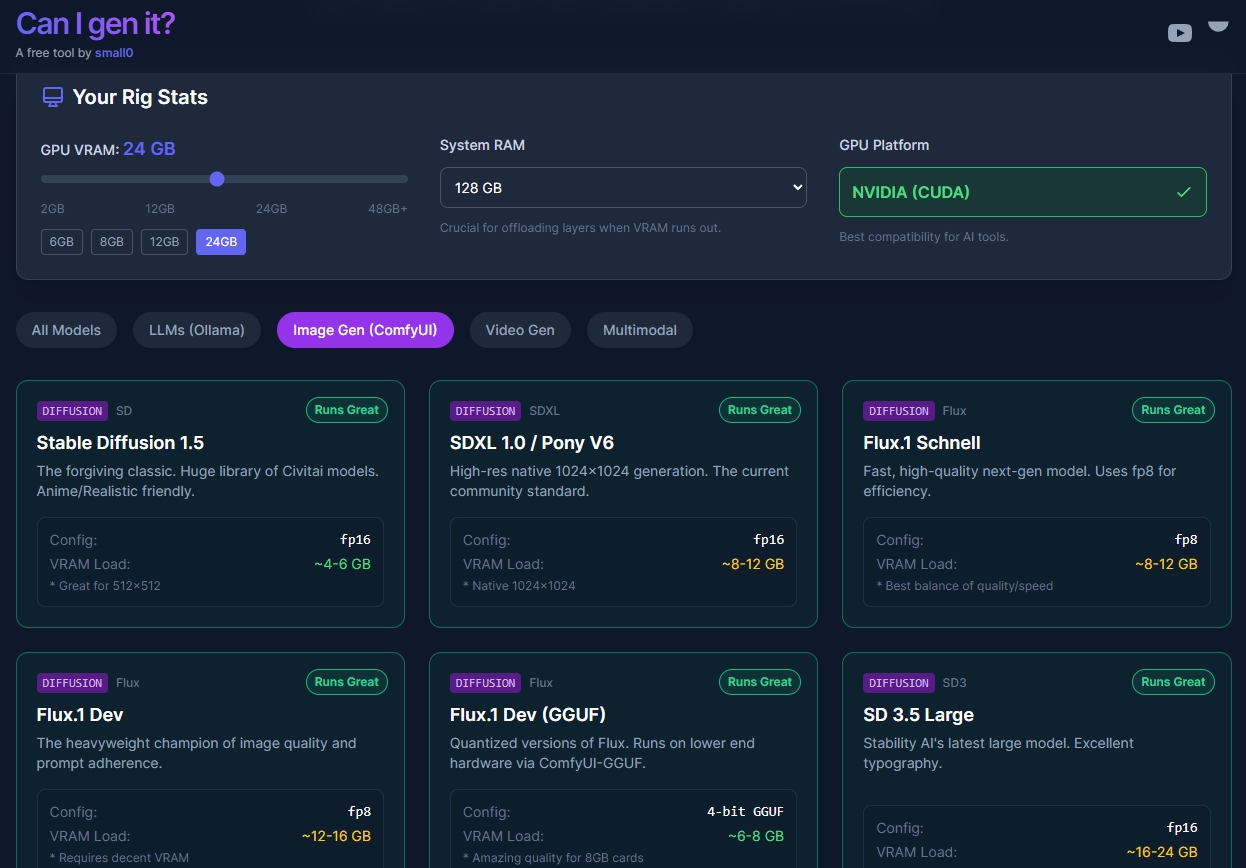The width and height of the screenshot is (1246, 868).
Task: Select the 6GB VRAM preset
Action: tap(61, 242)
